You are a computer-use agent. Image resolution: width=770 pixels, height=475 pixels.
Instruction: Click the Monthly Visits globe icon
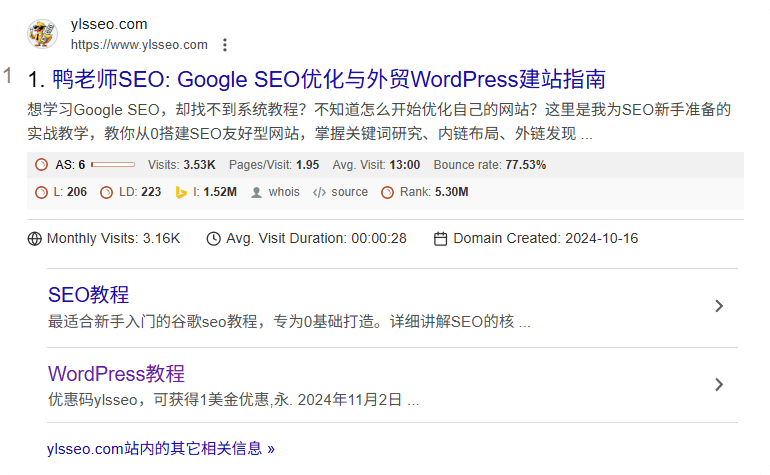[x=34, y=239]
